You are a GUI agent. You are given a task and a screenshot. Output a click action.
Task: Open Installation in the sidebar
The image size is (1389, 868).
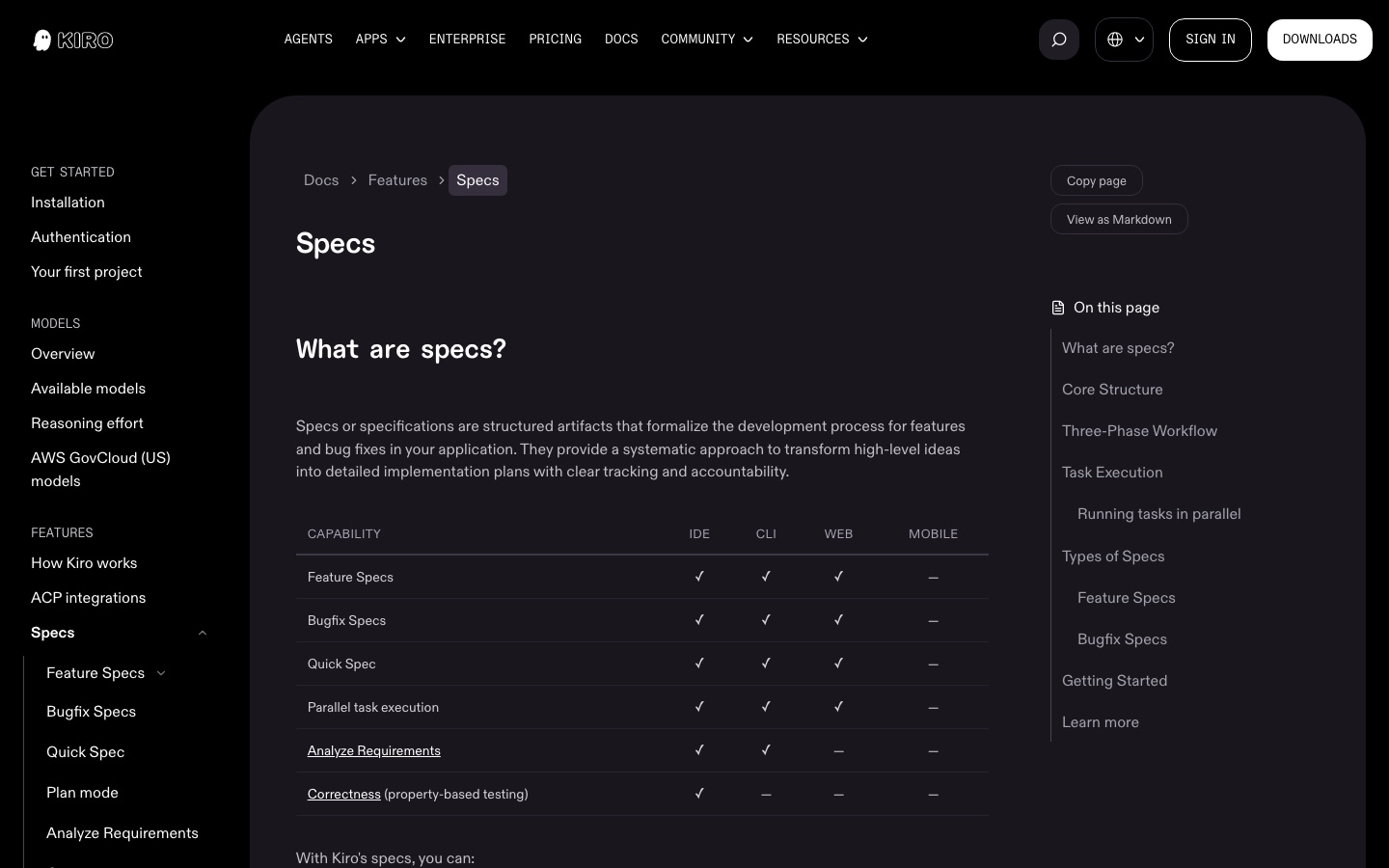(68, 203)
